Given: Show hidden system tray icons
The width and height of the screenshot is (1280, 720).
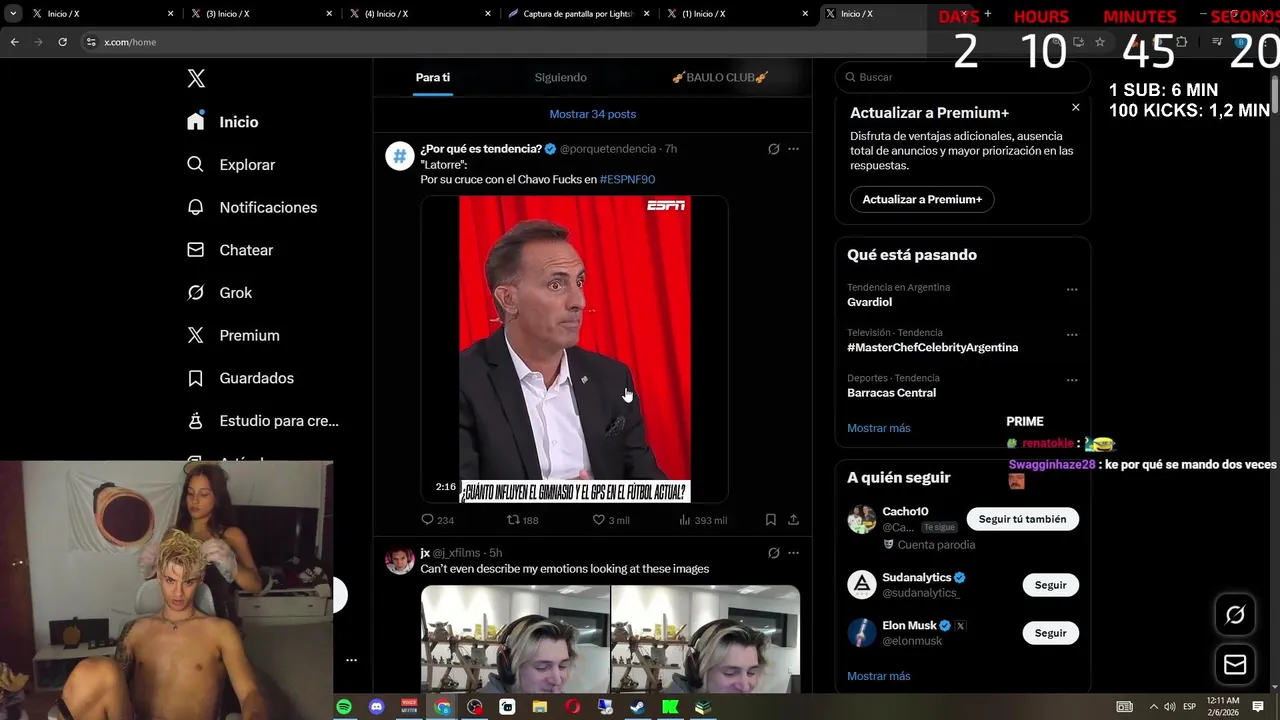Looking at the screenshot, I should point(1153,707).
